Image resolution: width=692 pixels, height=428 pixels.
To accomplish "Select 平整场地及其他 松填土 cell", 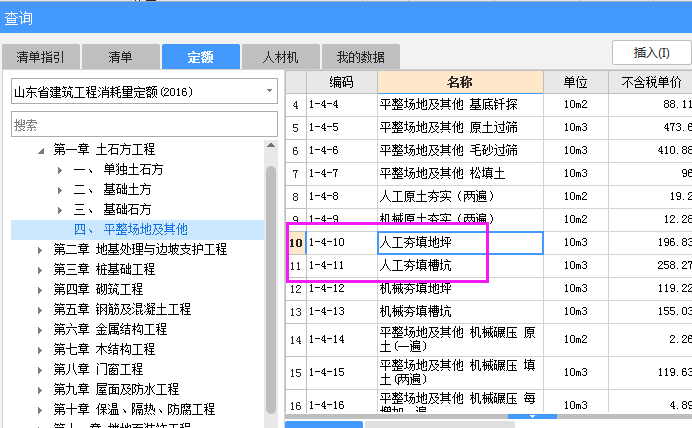I will pyautogui.click(x=460, y=174).
